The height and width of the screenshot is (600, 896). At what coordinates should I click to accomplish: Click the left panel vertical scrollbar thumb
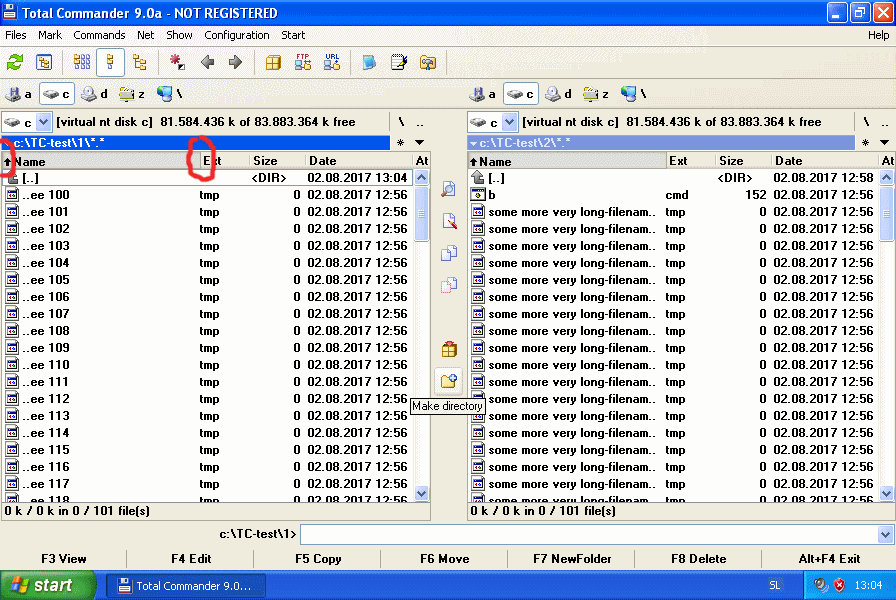(422, 214)
